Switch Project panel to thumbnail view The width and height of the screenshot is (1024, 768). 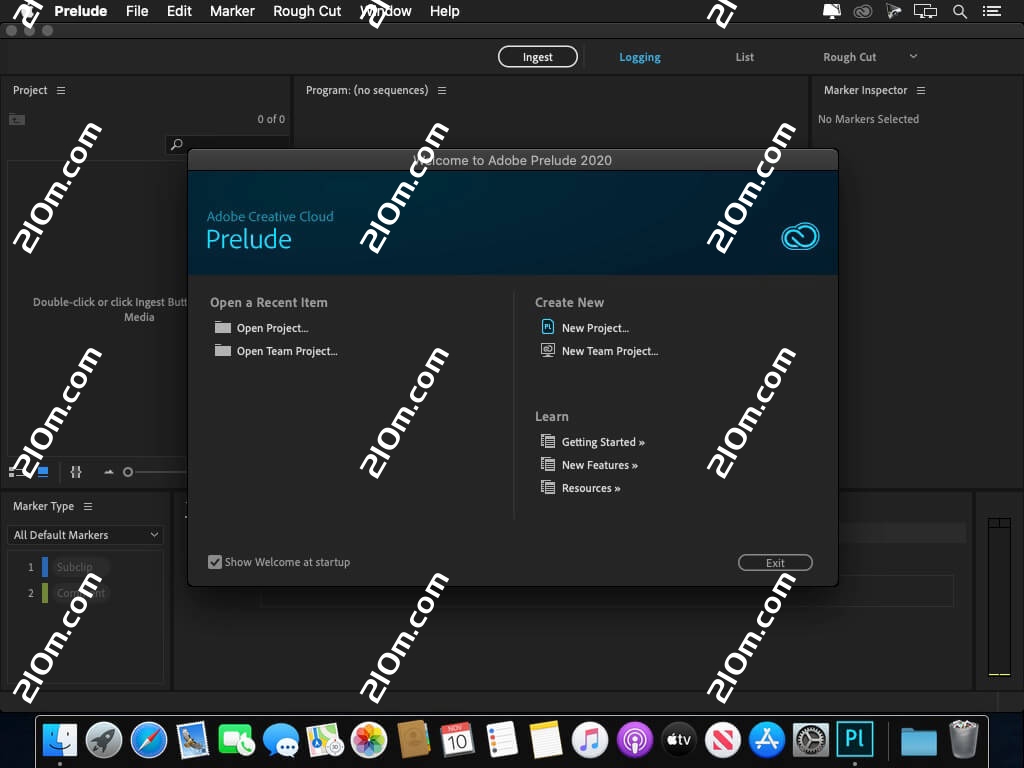[x=43, y=472]
